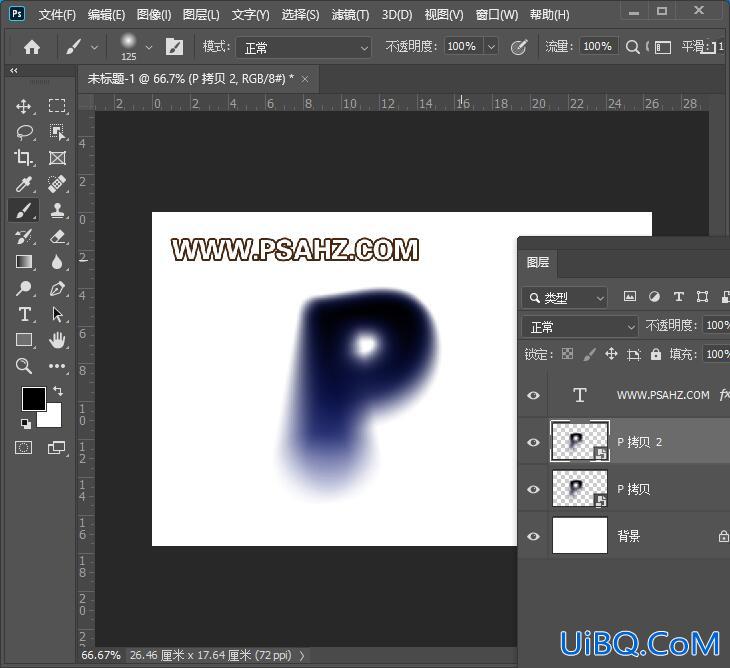Switch foreground and background colors
Screen dimensions: 730x668
click(x=58, y=391)
